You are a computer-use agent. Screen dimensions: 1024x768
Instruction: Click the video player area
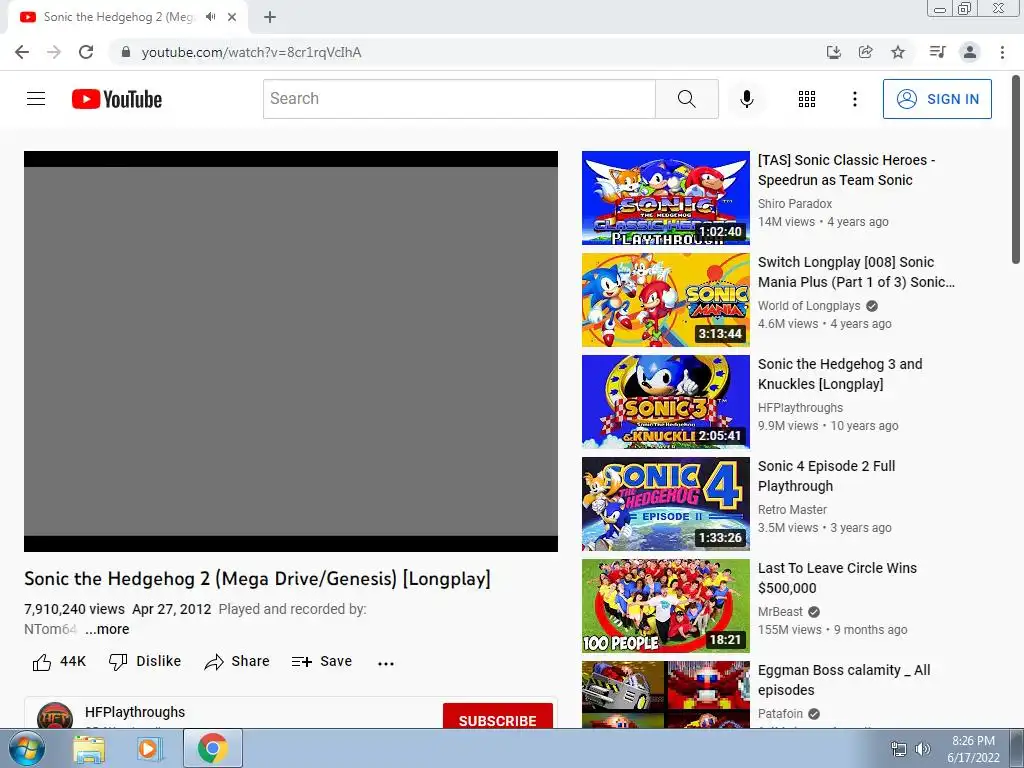coord(291,351)
